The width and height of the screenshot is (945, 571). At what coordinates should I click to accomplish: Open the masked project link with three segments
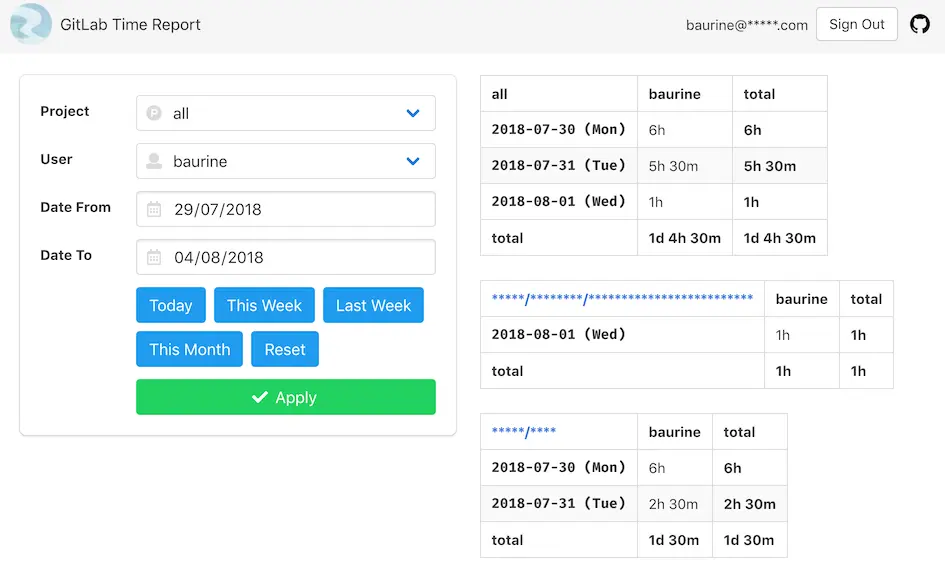coord(622,298)
